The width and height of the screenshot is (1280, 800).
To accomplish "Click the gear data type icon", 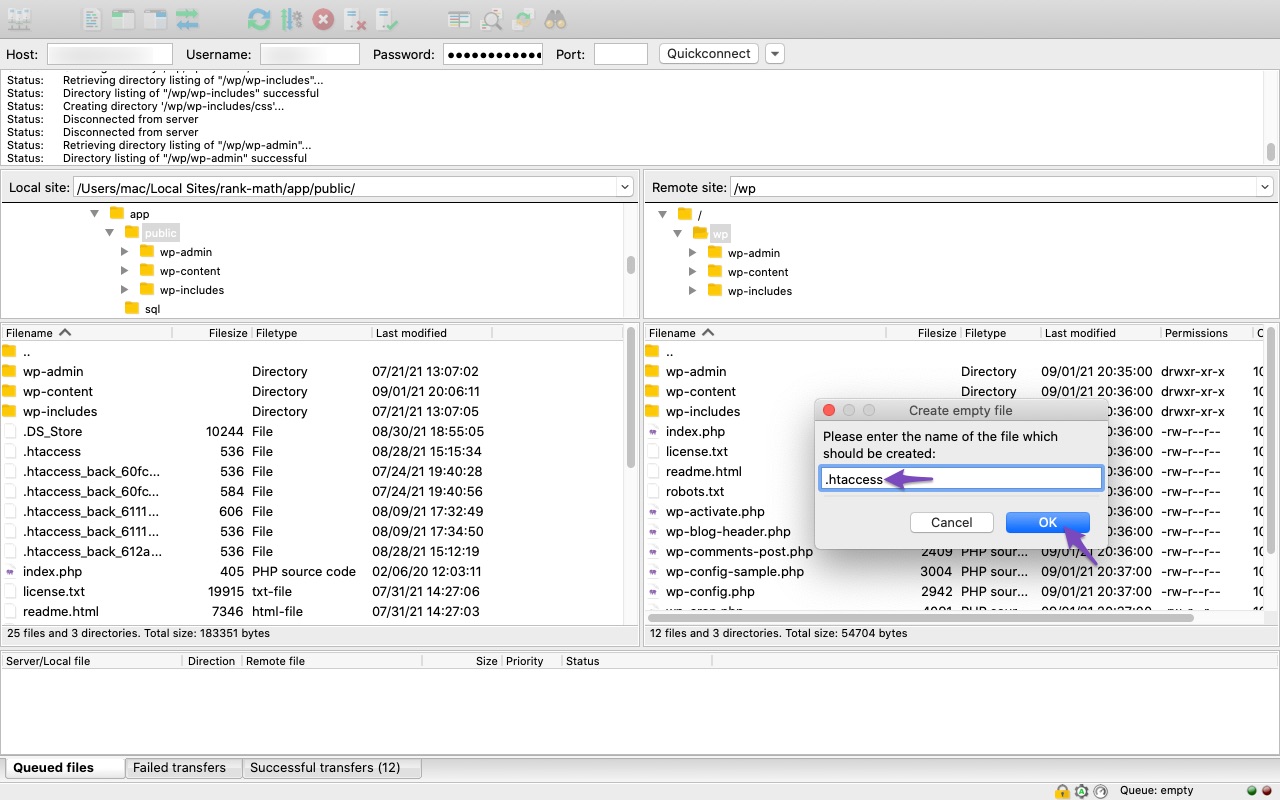I will pyautogui.click(x=1081, y=791).
